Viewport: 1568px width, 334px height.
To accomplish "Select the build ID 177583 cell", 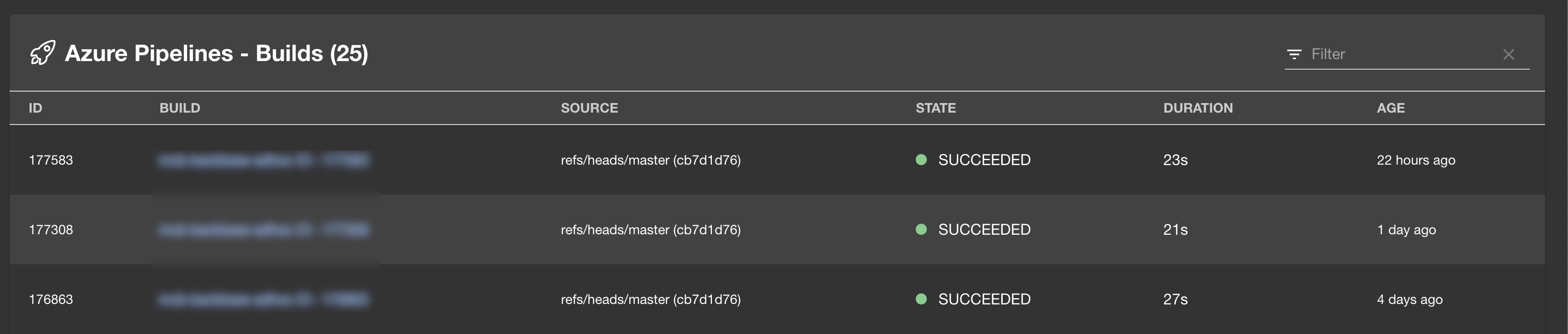I will [x=51, y=160].
